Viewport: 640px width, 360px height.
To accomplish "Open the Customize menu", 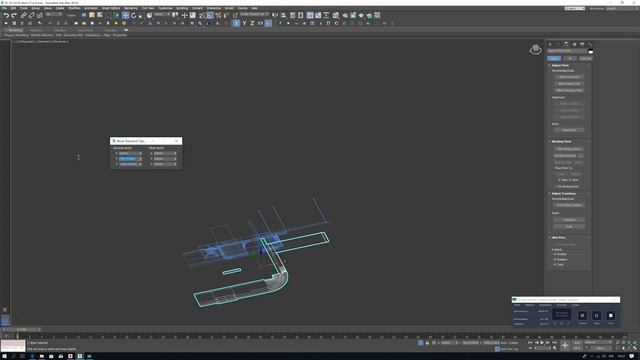I will pyautogui.click(x=165, y=8).
